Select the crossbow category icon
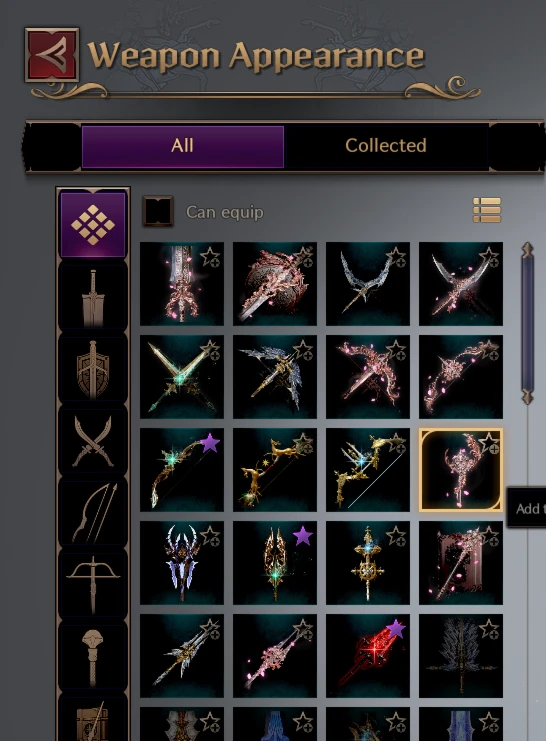The image size is (546, 741). coord(93,585)
